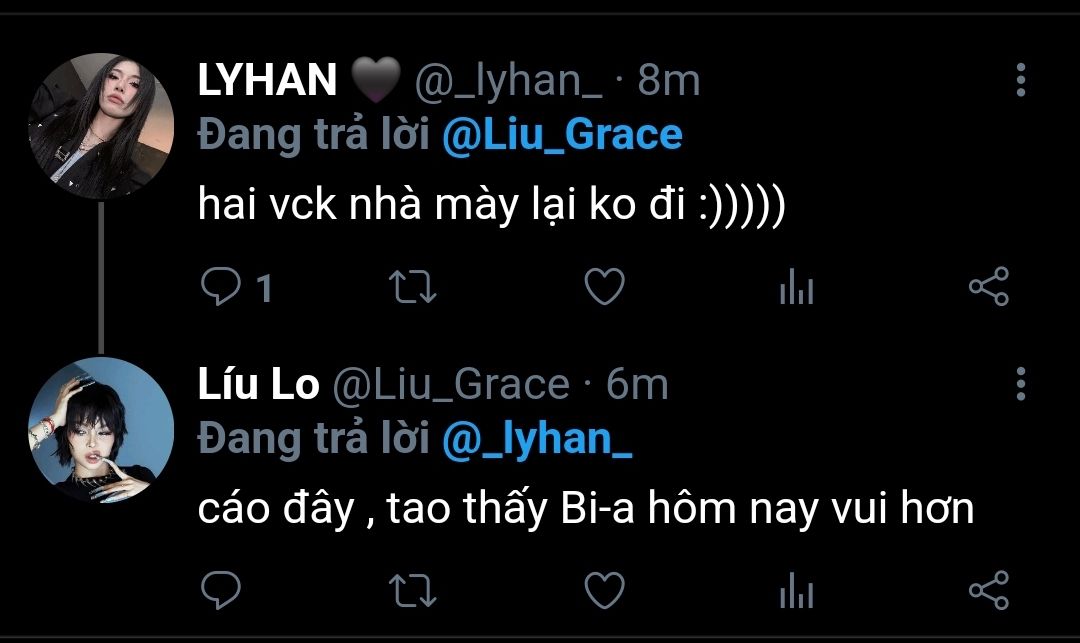Click the @Liu_Grace mention link
The height and width of the screenshot is (643, 1080).
562,134
